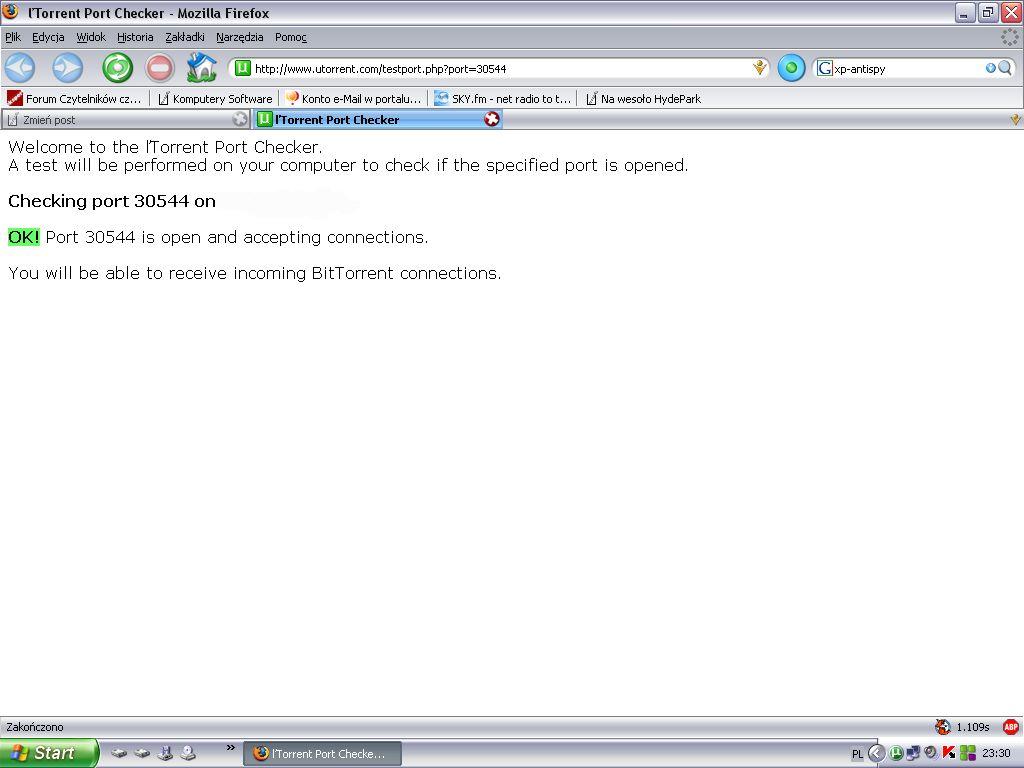Screen dimensions: 1024x768
Task: Click the green blocks tray icon
Action: 968,753
